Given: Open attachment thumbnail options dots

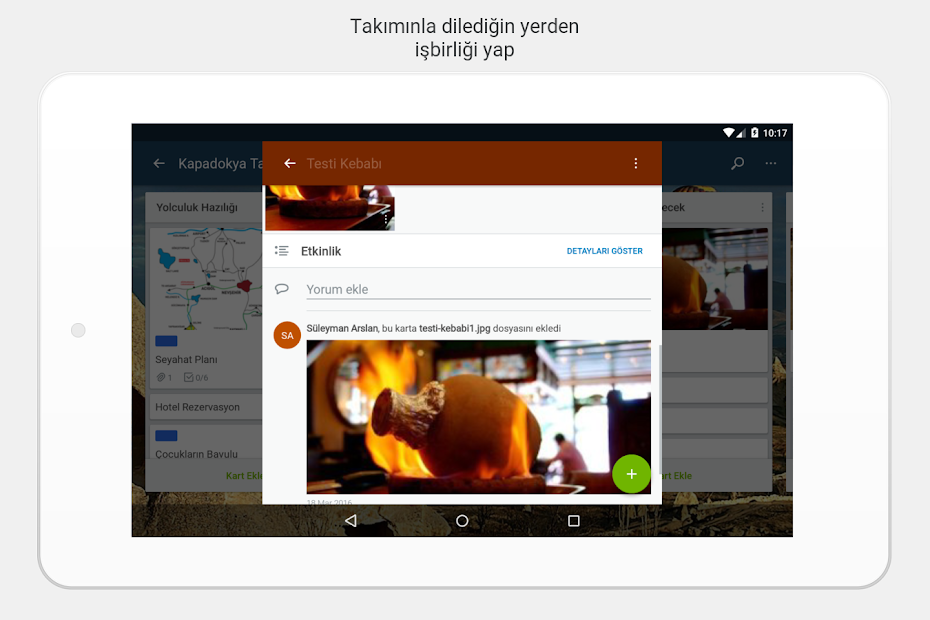Looking at the screenshot, I should [x=386, y=220].
